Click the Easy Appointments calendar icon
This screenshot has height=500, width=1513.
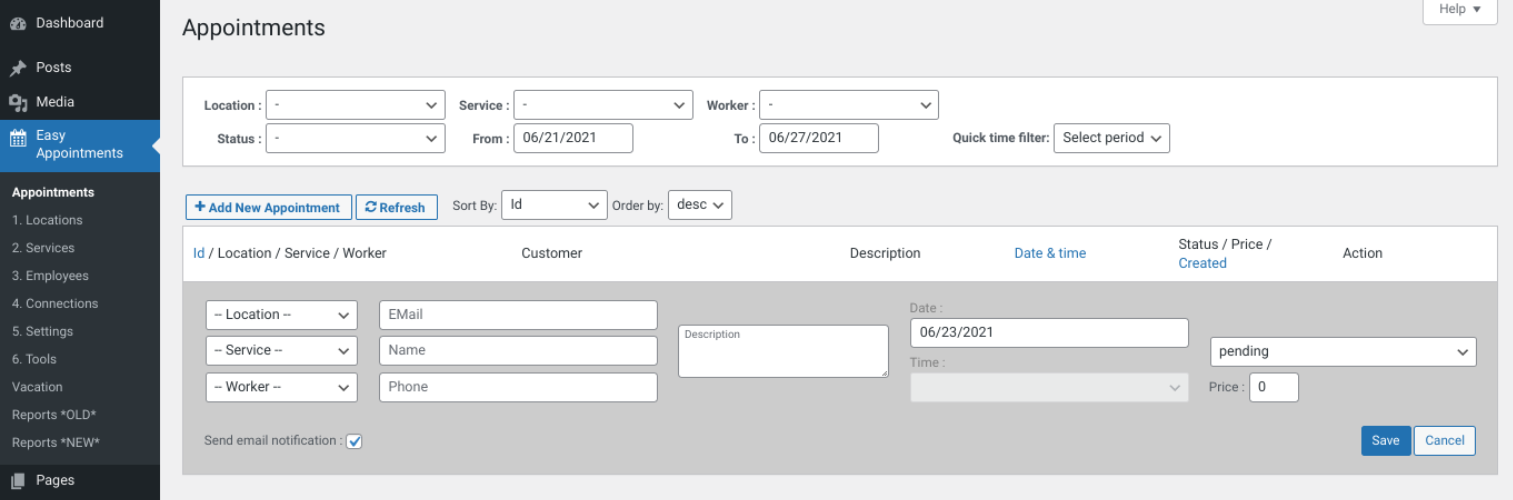tap(18, 139)
